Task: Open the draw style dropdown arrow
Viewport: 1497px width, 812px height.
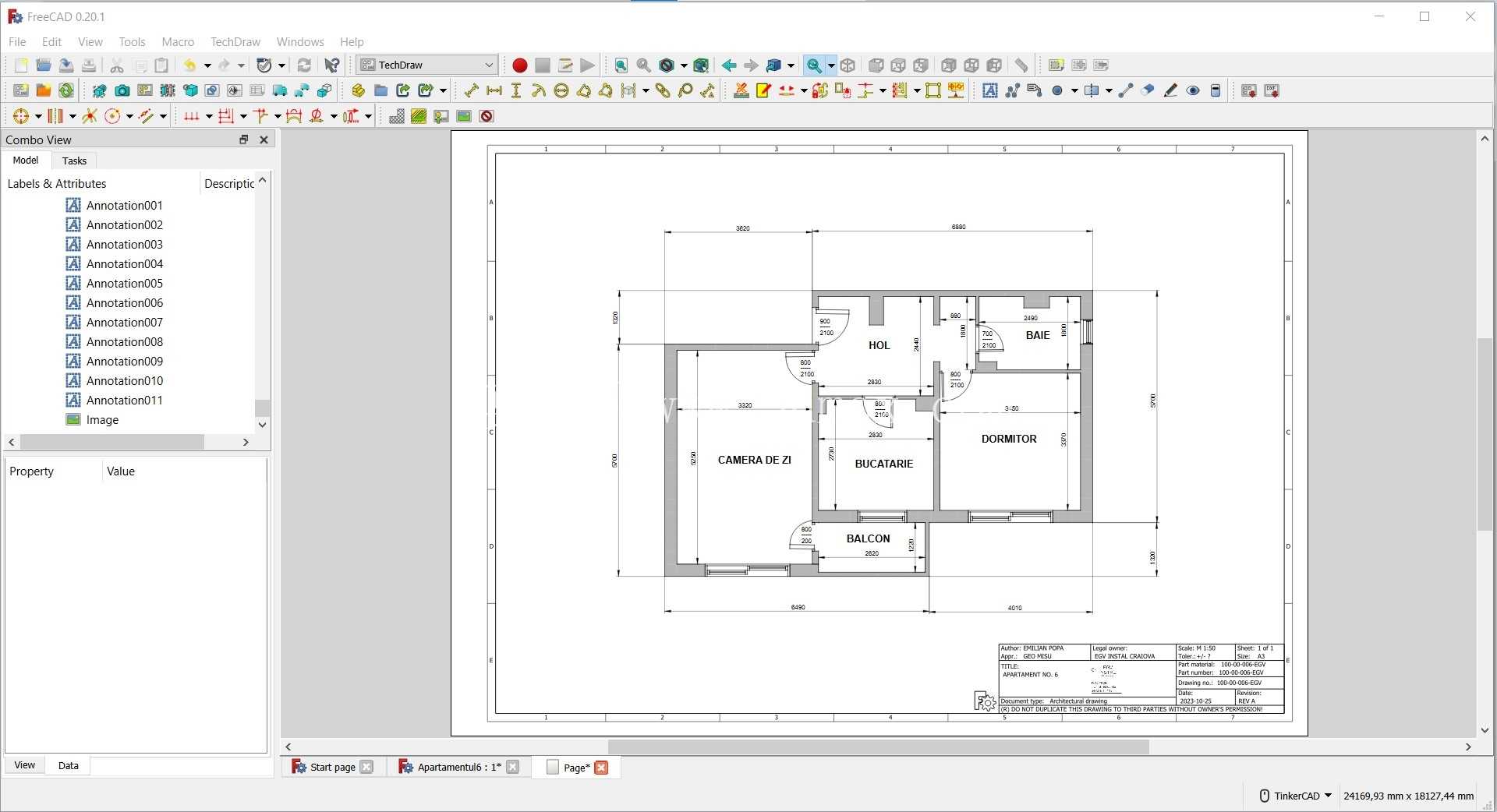Action: pyautogui.click(x=684, y=65)
